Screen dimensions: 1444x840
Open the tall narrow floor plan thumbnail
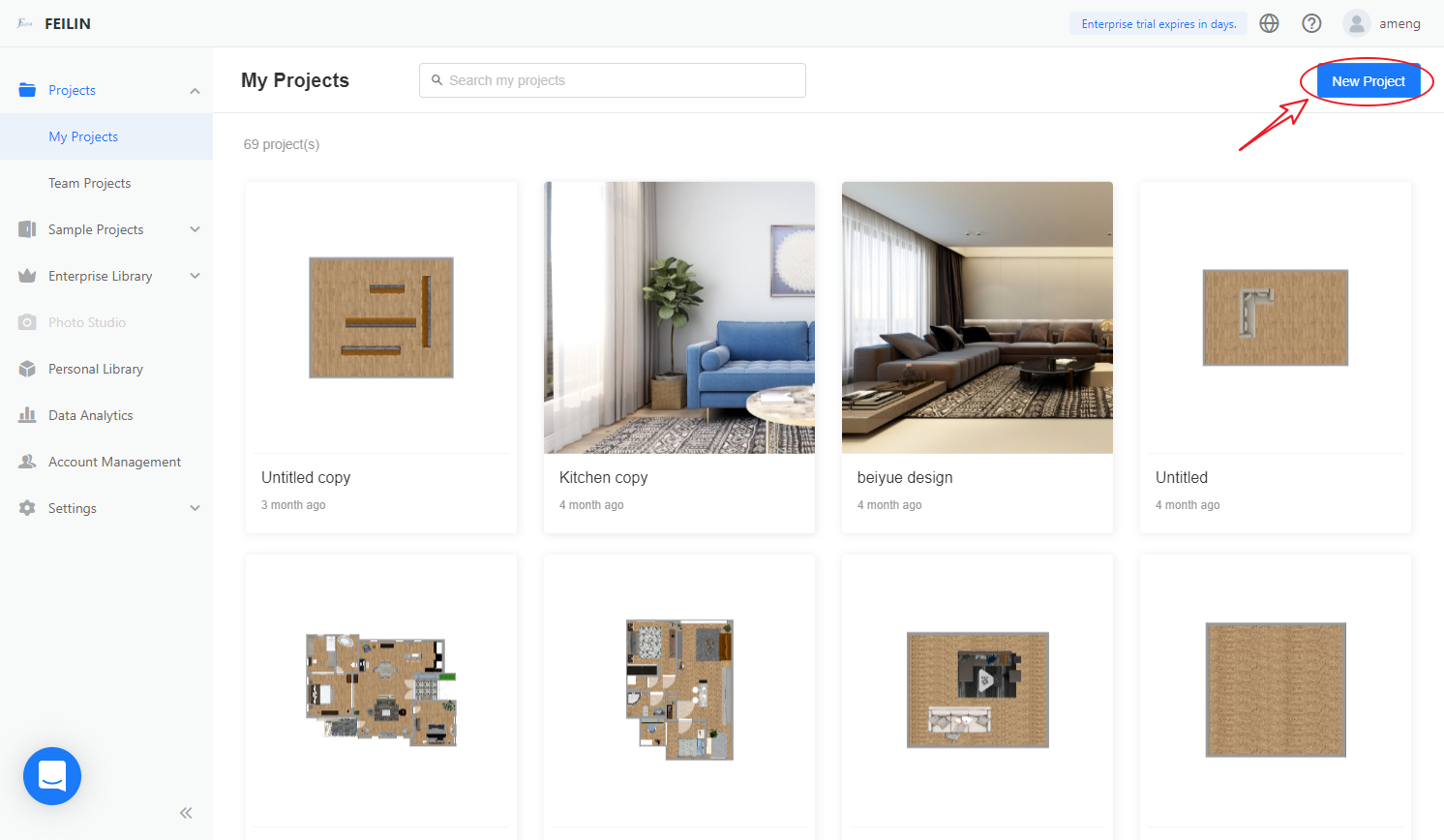point(679,690)
